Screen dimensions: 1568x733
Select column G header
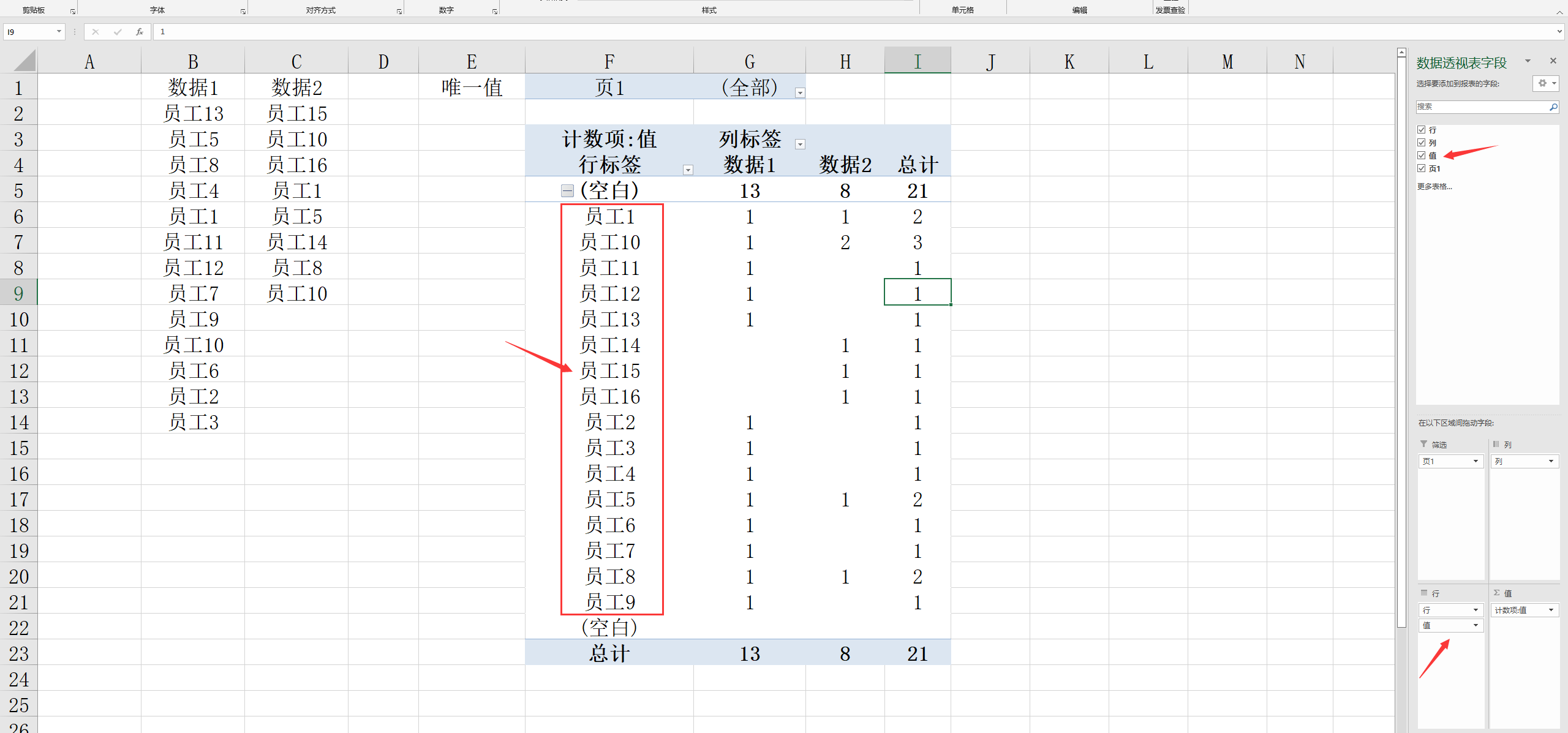[x=750, y=61]
